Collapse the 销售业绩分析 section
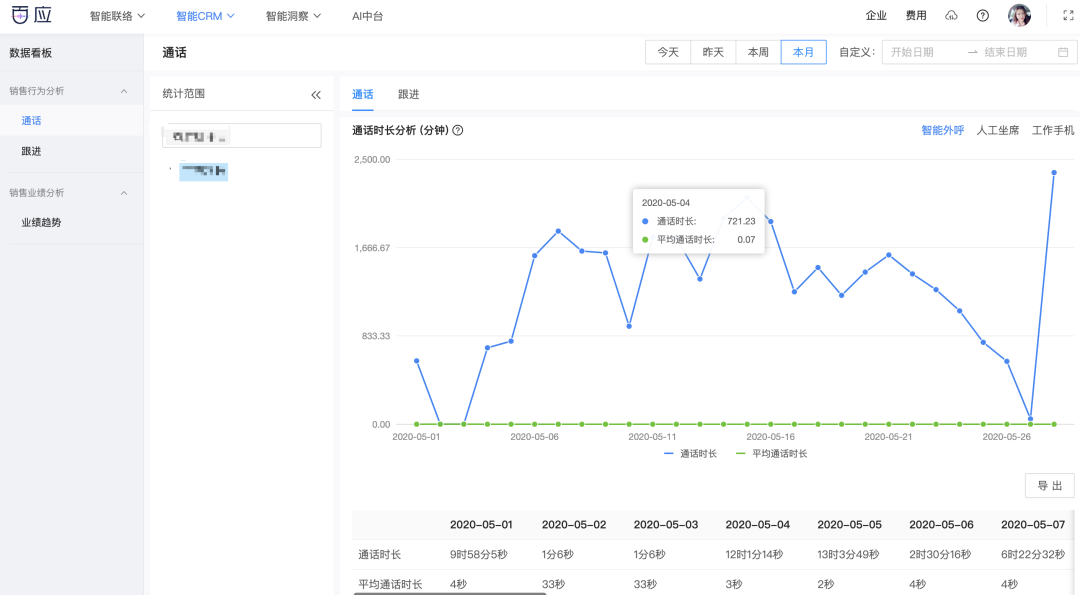1080x595 pixels. click(x=124, y=193)
